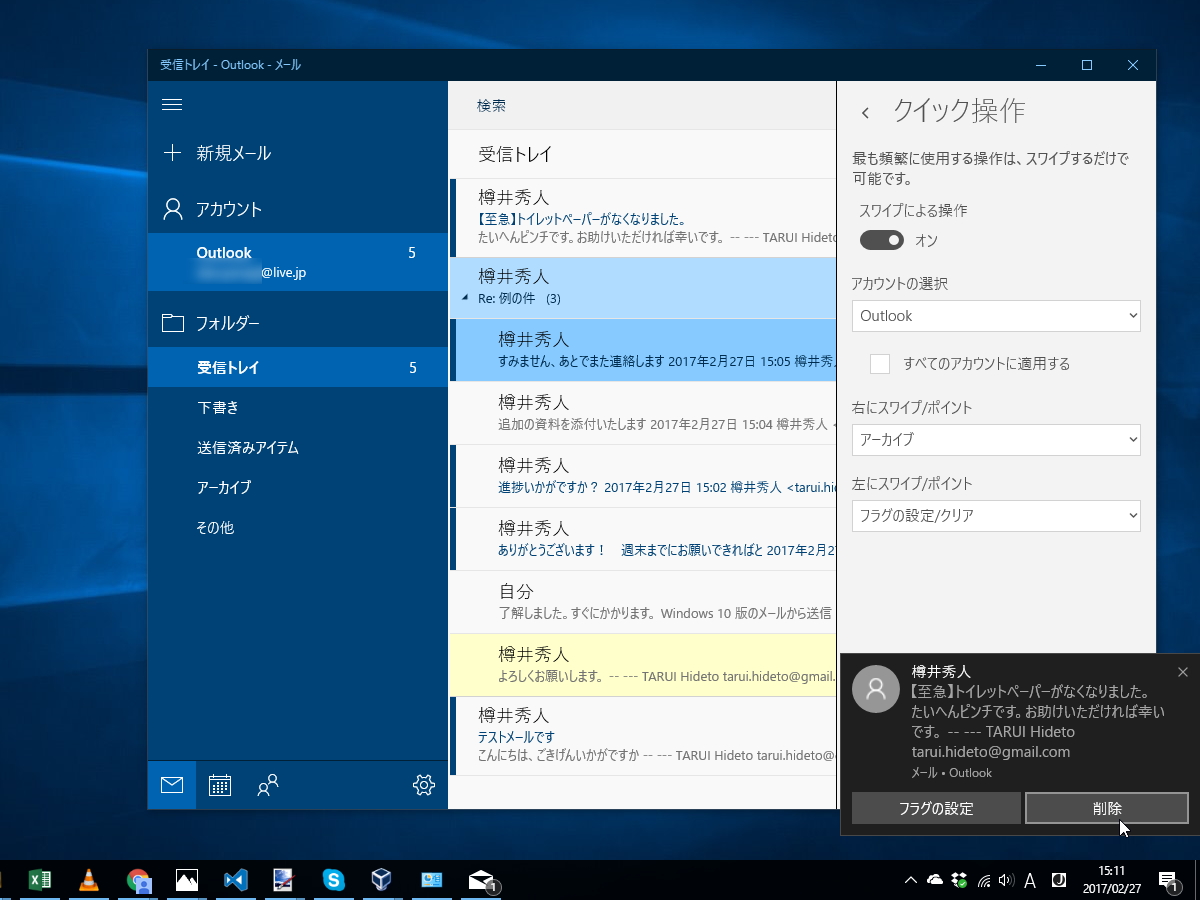Screen dimensions: 1200x900
Task: Collapse the Re: 例の件 conversation thread
Action: 465,296
